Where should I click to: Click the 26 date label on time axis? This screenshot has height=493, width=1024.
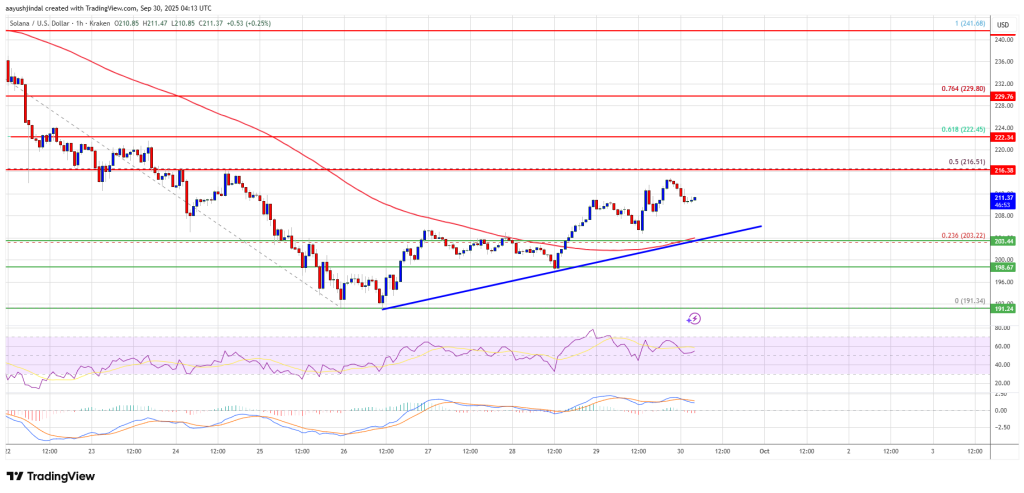344,451
